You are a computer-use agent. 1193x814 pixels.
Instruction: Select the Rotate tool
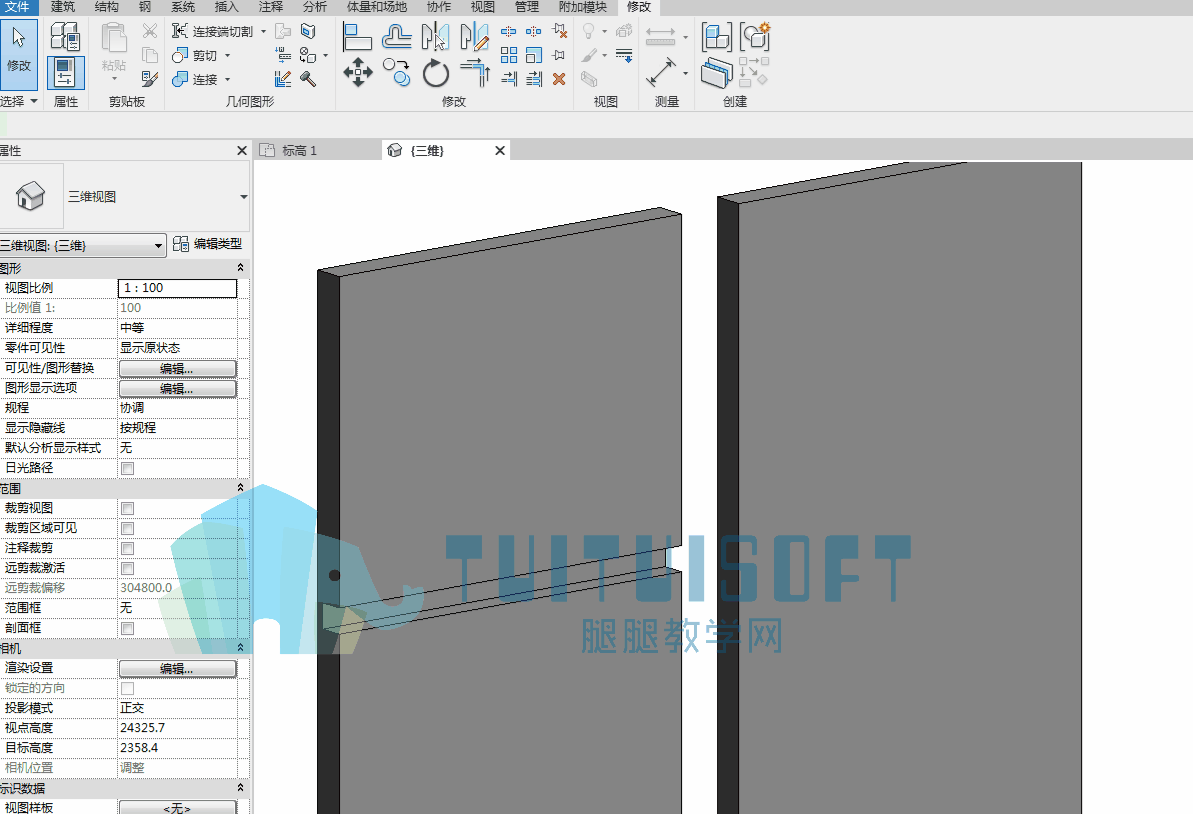[x=436, y=74]
